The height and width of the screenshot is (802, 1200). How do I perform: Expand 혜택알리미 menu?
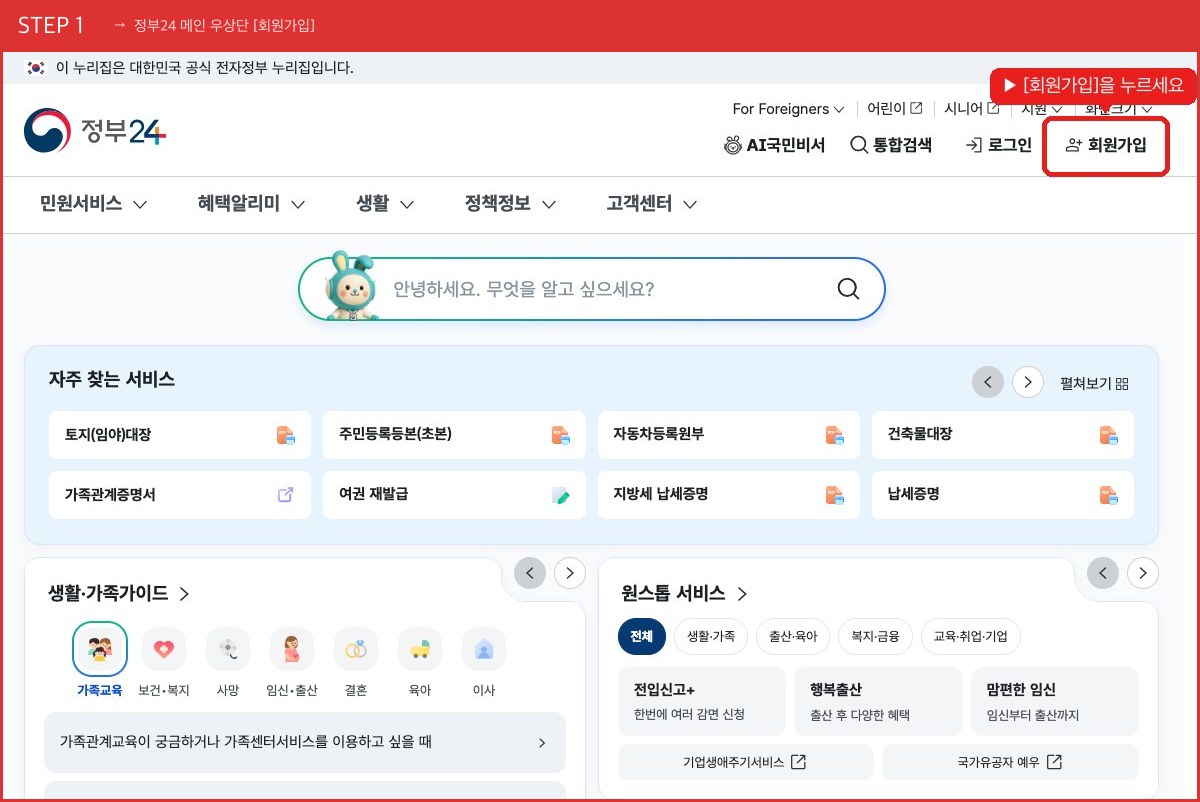pos(251,204)
